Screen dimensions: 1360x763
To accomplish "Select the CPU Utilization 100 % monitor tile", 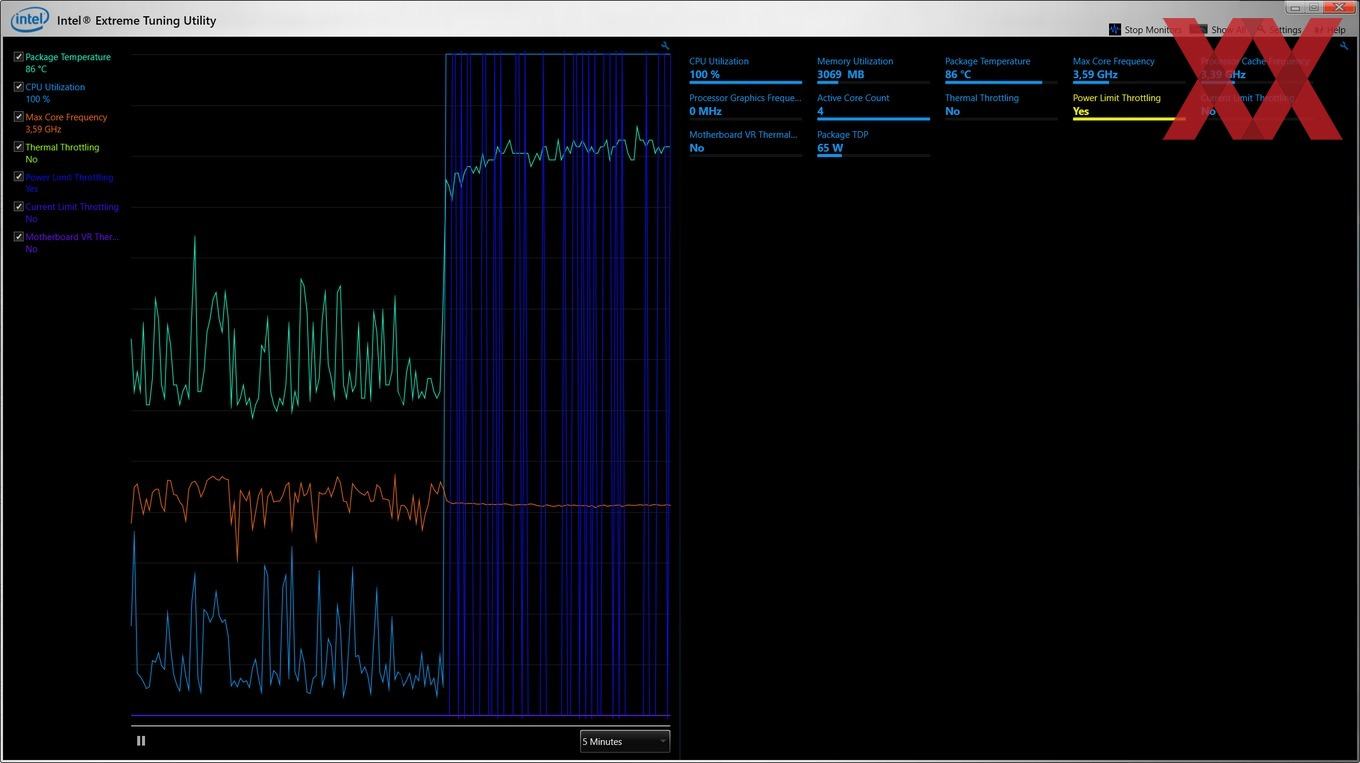I will pos(745,69).
